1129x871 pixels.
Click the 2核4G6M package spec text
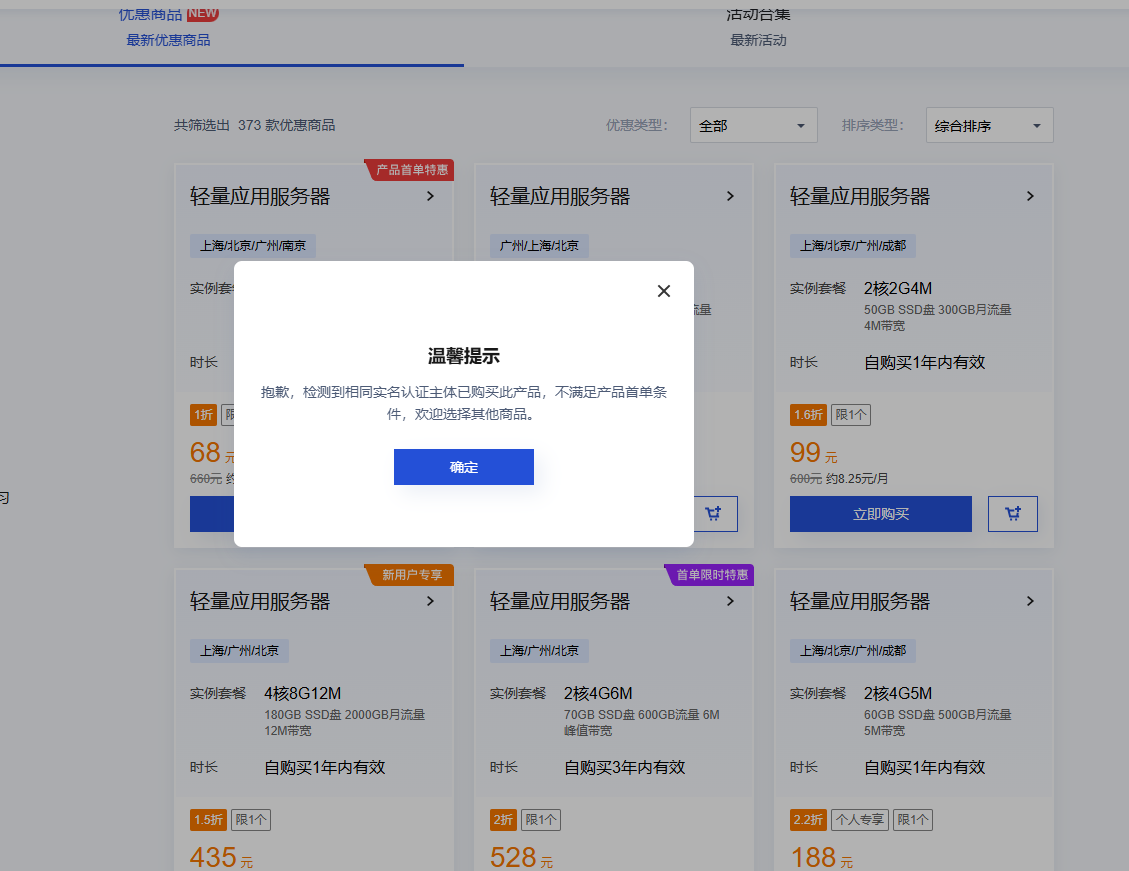(598, 693)
